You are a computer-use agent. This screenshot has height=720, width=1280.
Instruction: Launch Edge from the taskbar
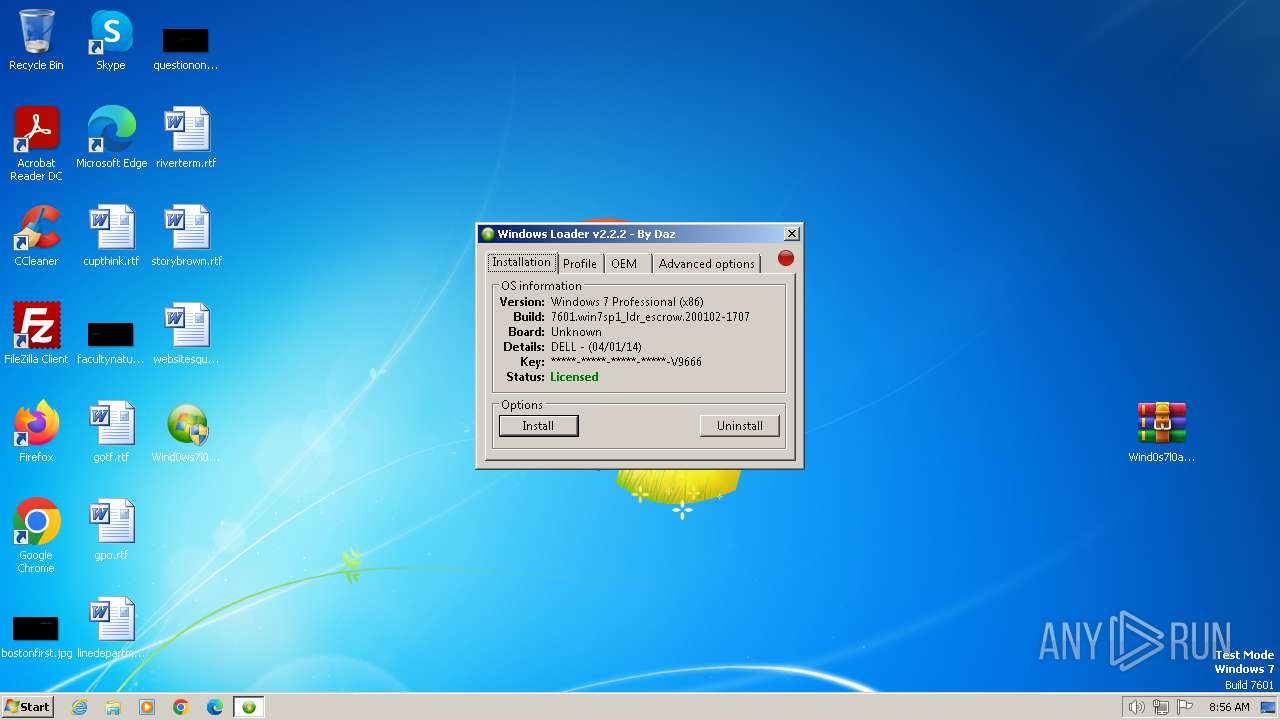coord(215,707)
